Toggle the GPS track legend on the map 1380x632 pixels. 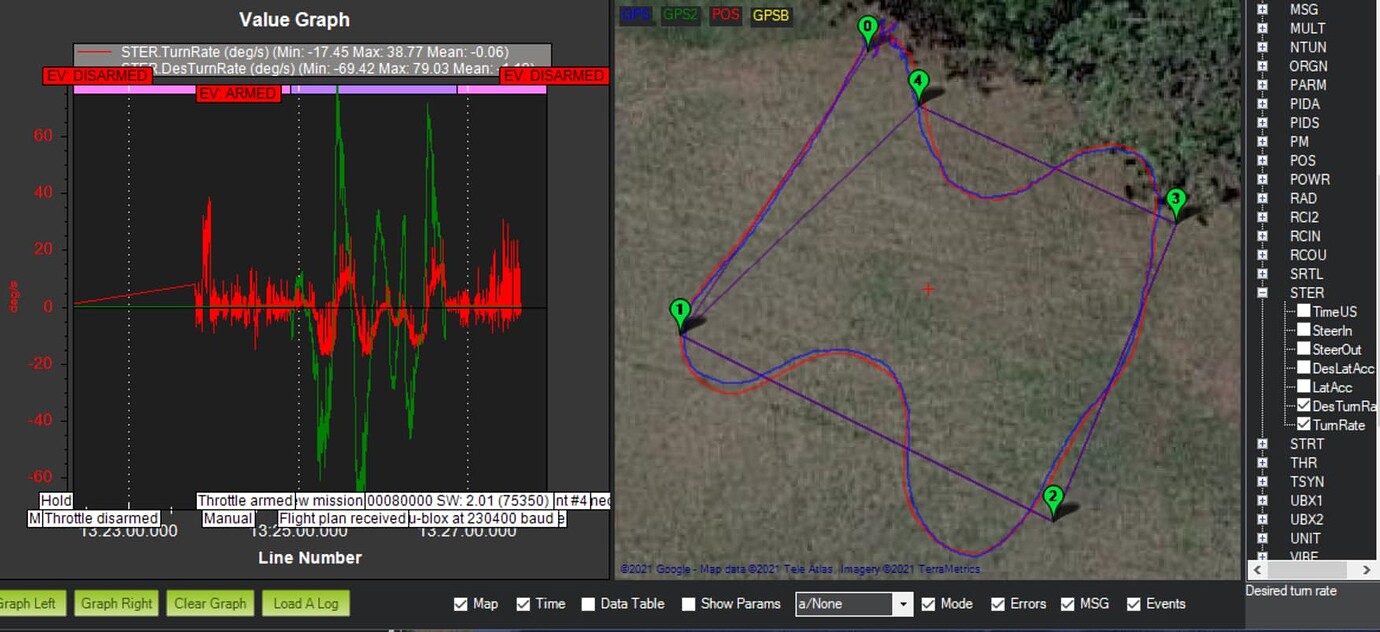(635, 15)
